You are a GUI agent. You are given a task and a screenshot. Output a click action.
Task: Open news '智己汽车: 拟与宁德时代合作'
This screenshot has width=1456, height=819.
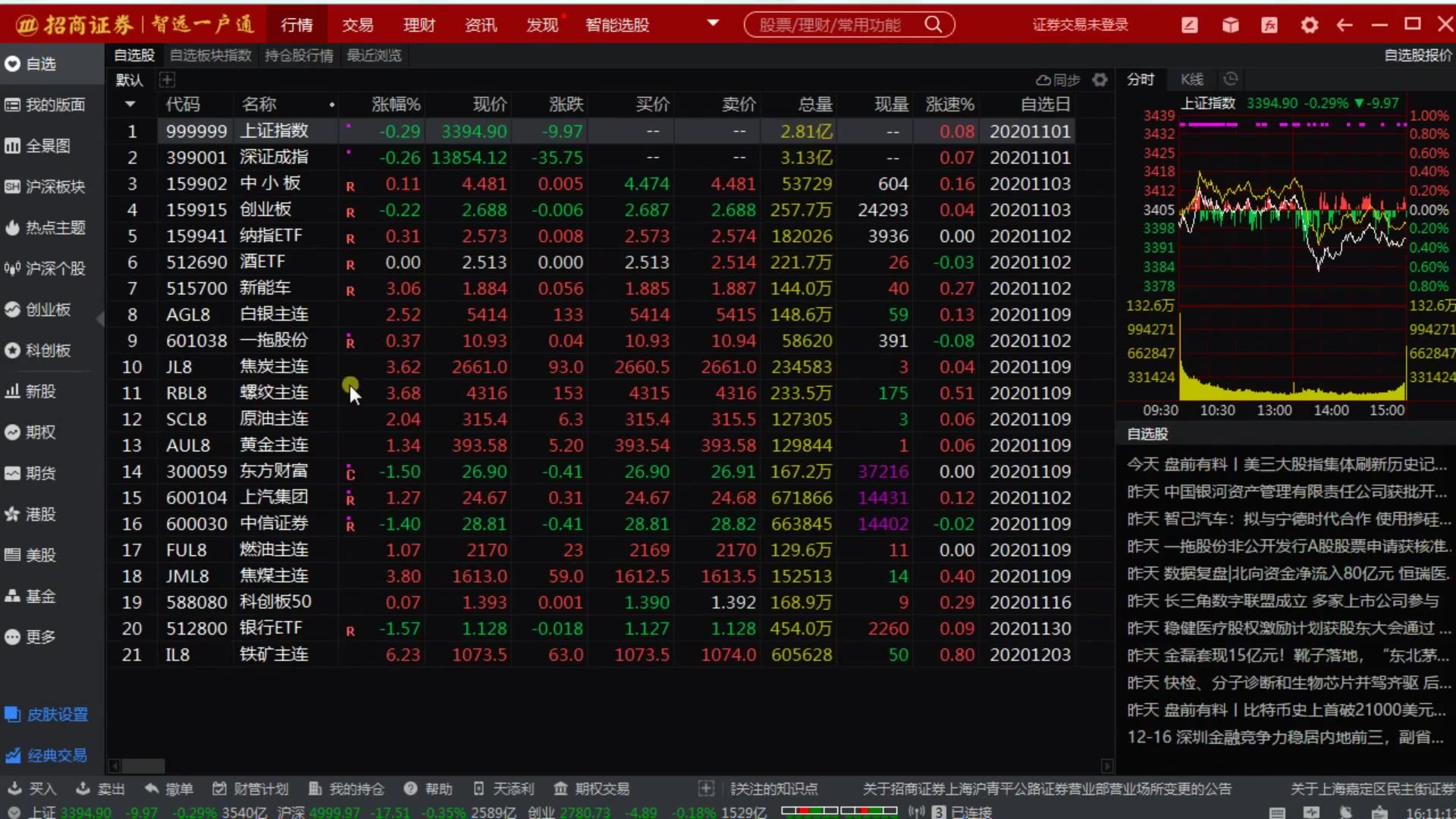[x=1288, y=519]
